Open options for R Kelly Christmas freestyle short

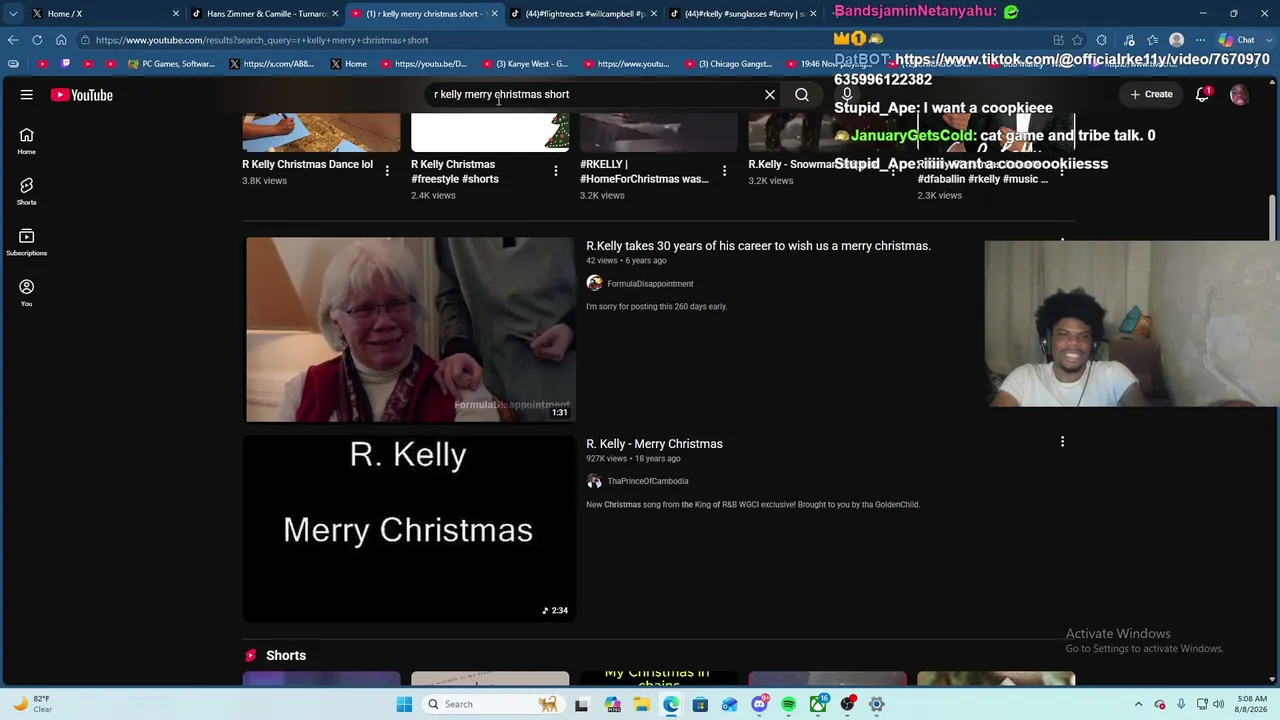pos(556,171)
